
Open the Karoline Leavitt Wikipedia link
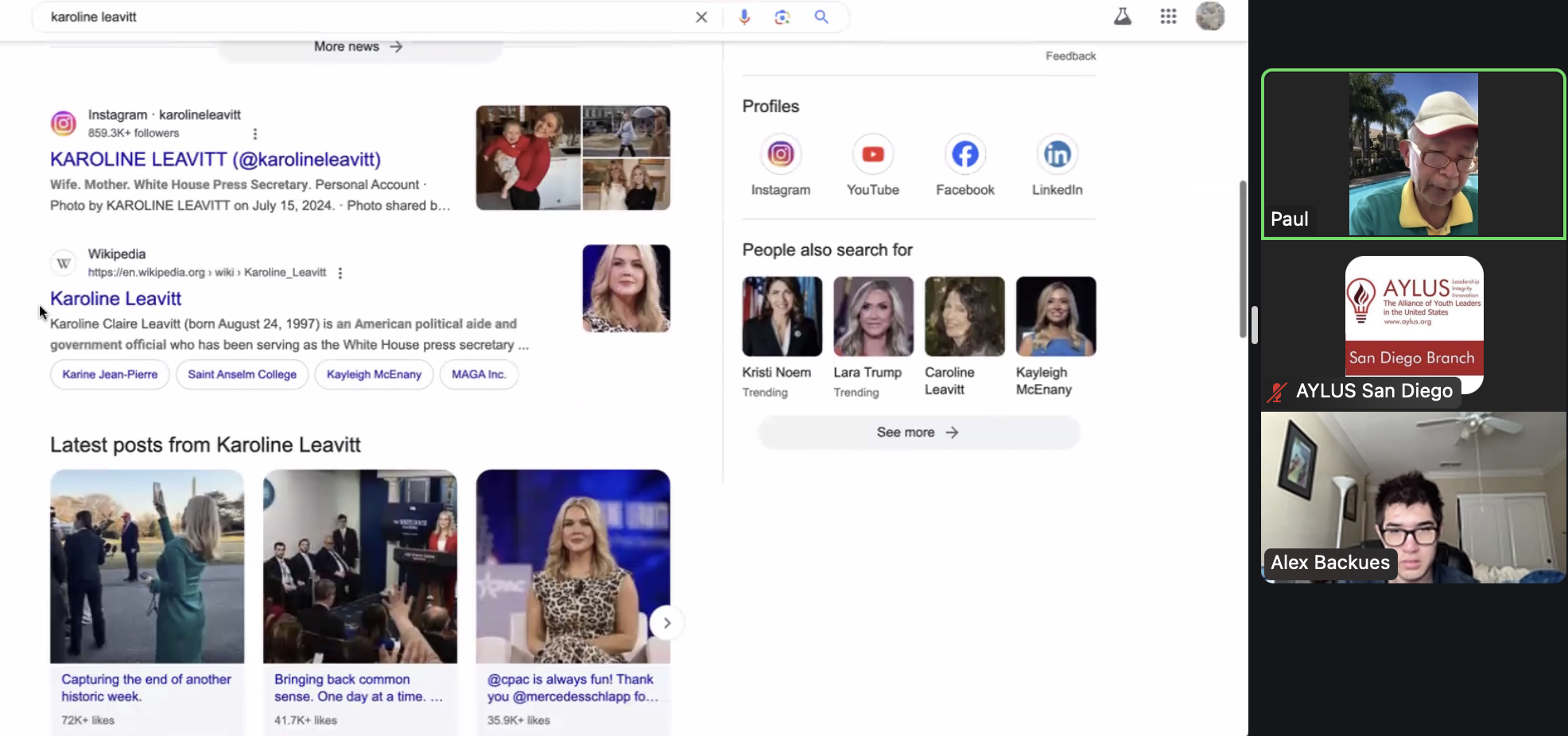click(x=116, y=299)
